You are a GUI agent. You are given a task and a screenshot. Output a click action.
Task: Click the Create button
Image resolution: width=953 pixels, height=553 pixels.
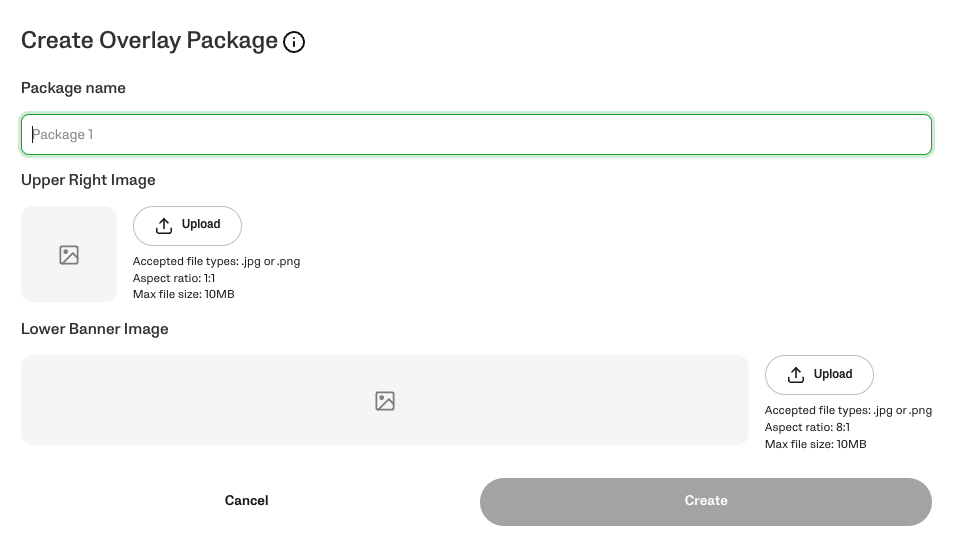tap(705, 501)
